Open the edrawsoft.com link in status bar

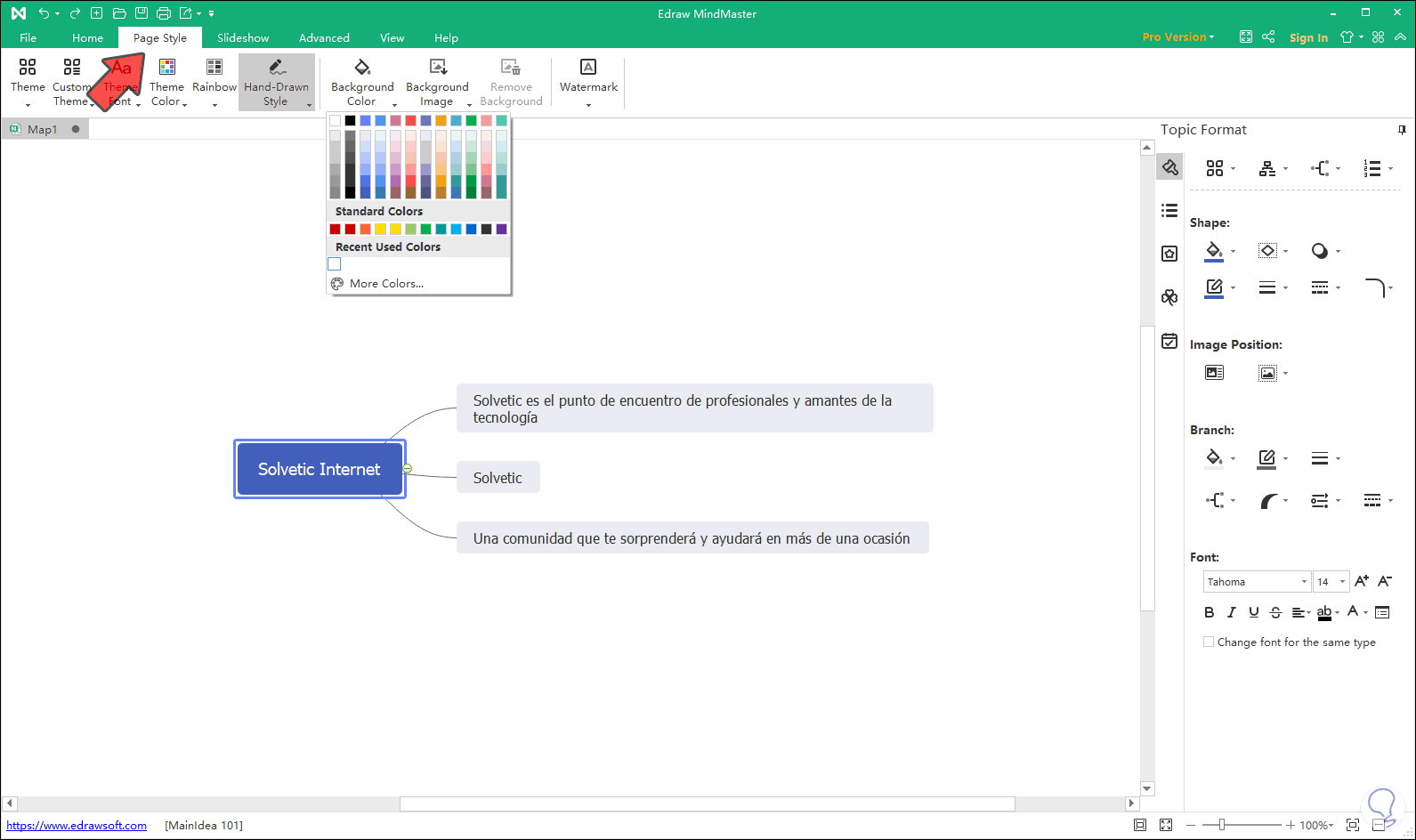(77, 826)
